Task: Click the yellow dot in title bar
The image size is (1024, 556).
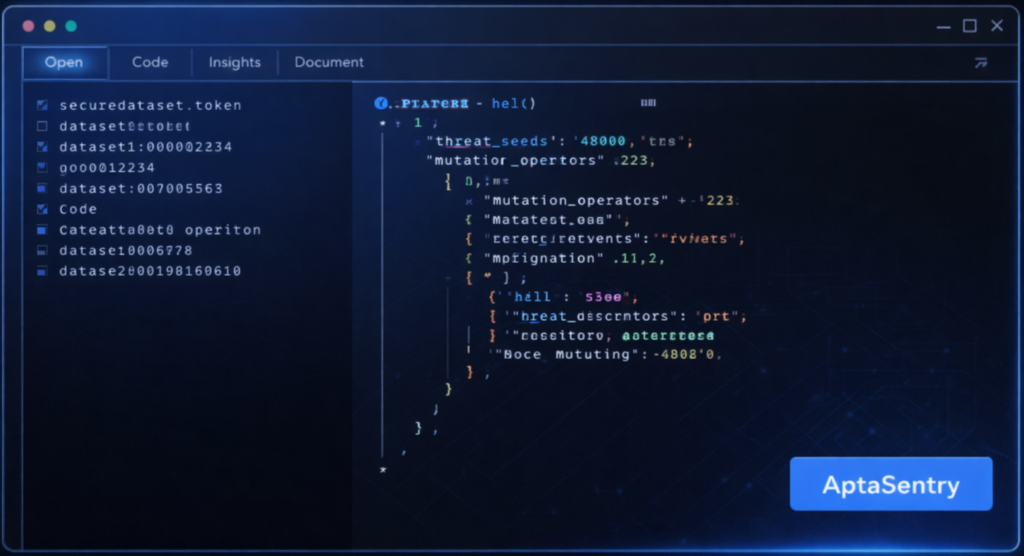Action: point(49,26)
